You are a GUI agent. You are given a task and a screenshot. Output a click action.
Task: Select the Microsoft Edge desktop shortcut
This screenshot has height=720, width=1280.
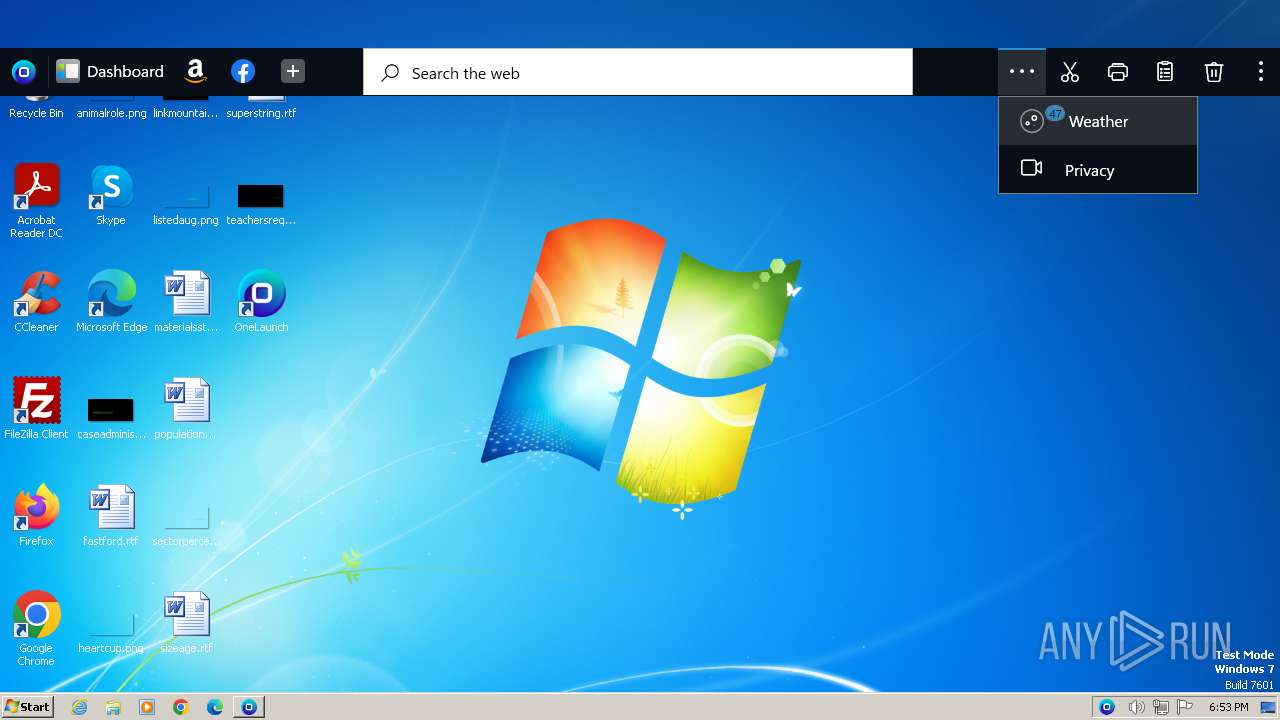tap(111, 301)
